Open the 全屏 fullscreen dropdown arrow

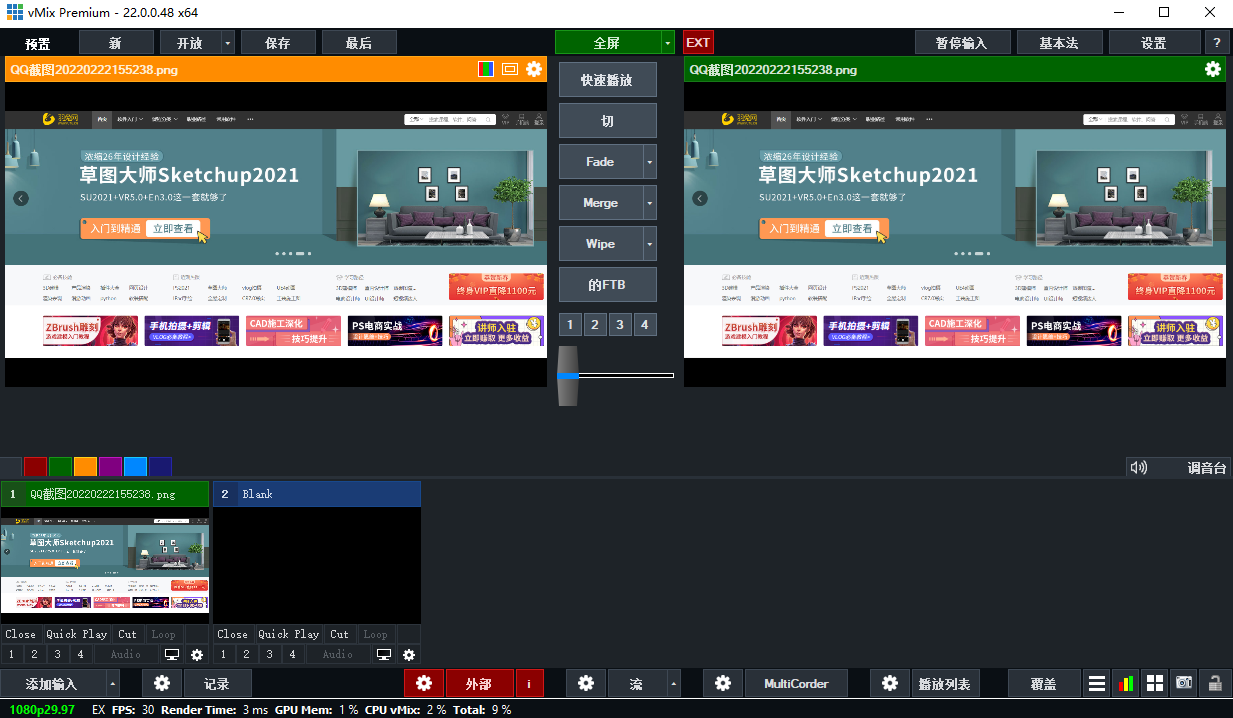click(x=668, y=42)
